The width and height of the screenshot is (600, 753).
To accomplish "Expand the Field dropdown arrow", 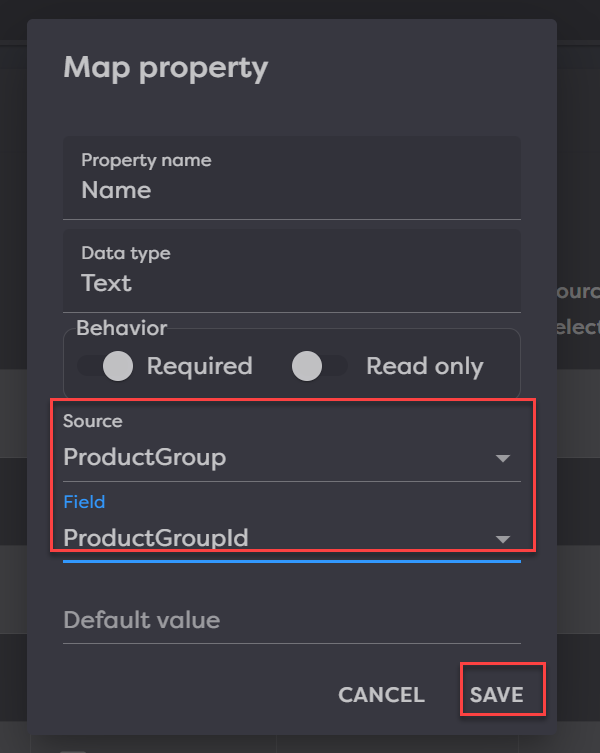I will point(502,539).
